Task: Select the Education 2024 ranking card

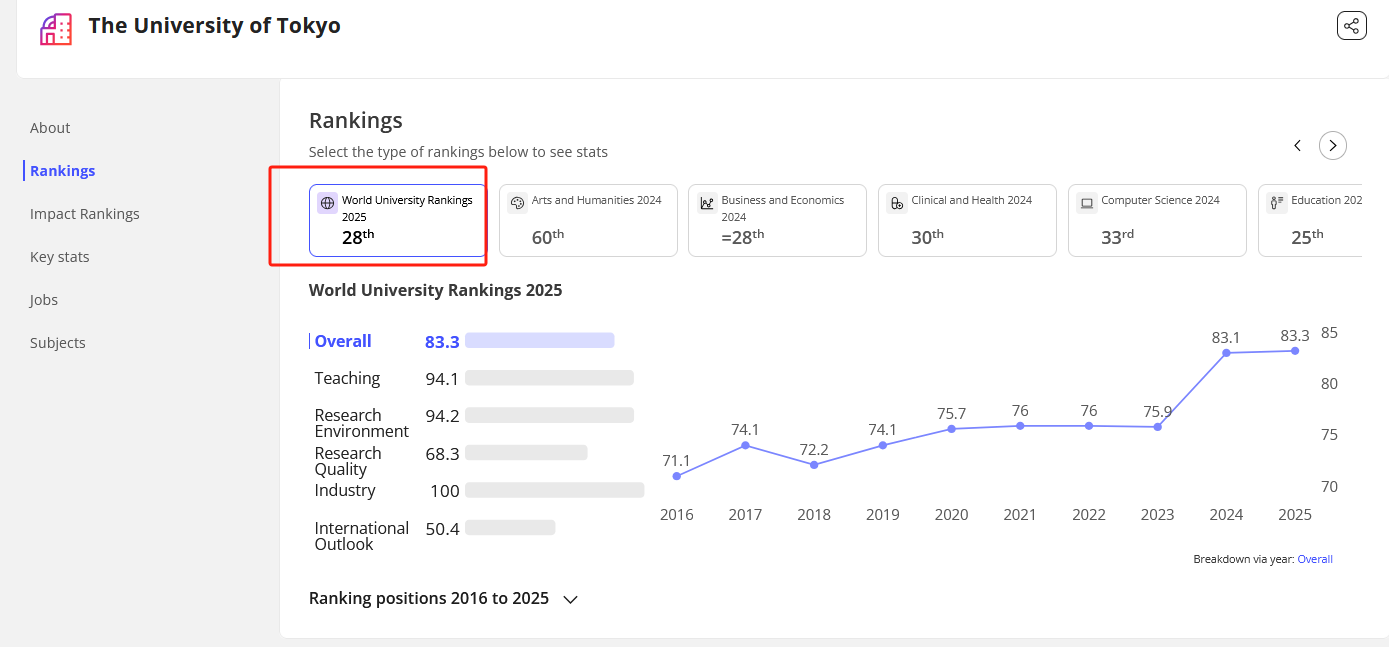Action: (1310, 220)
